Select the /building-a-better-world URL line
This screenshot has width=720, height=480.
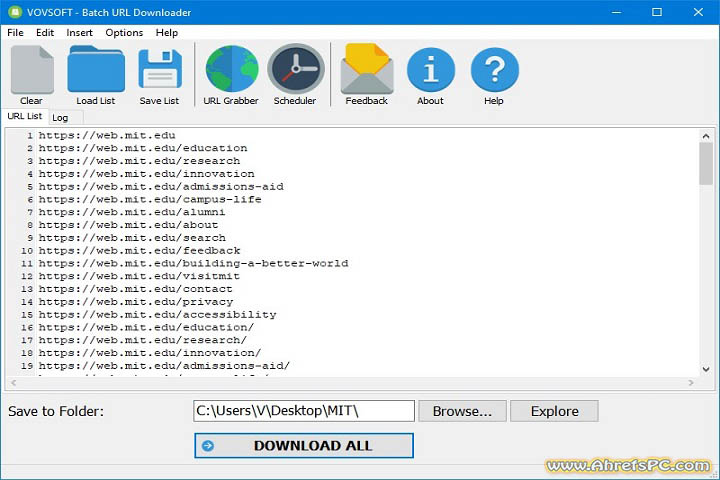(193, 264)
